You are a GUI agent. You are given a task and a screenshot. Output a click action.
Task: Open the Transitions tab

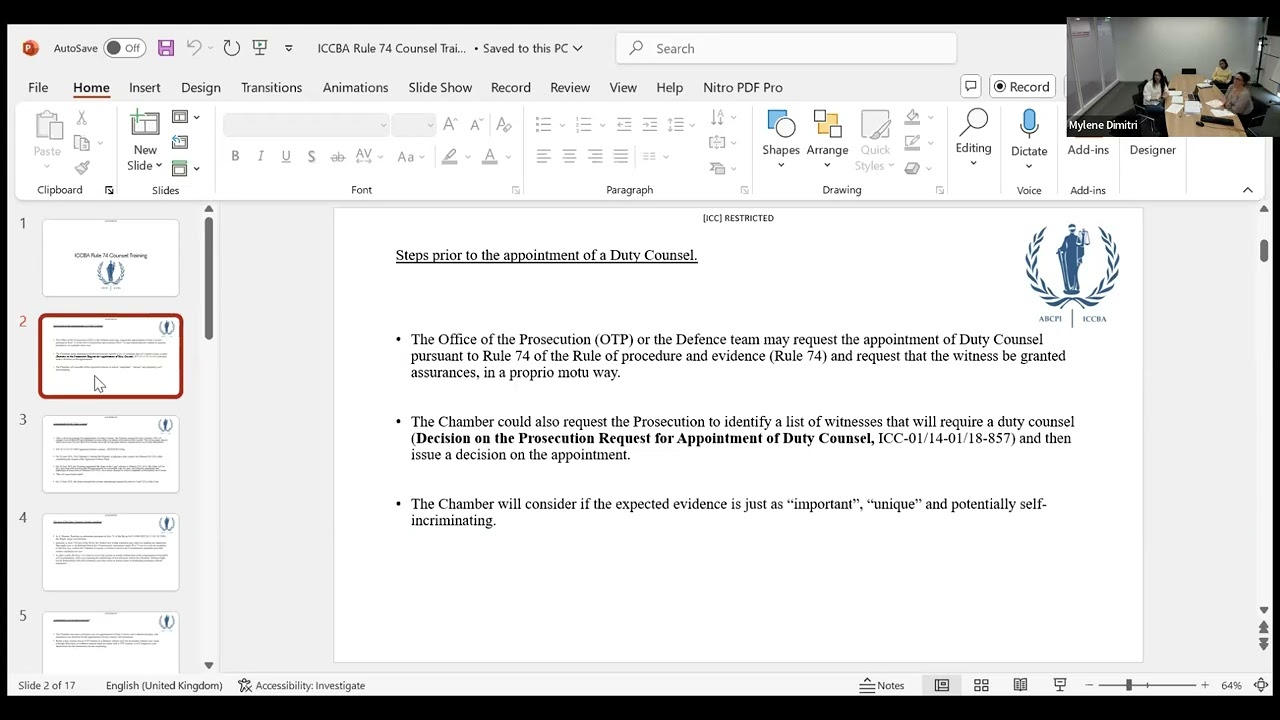271,87
